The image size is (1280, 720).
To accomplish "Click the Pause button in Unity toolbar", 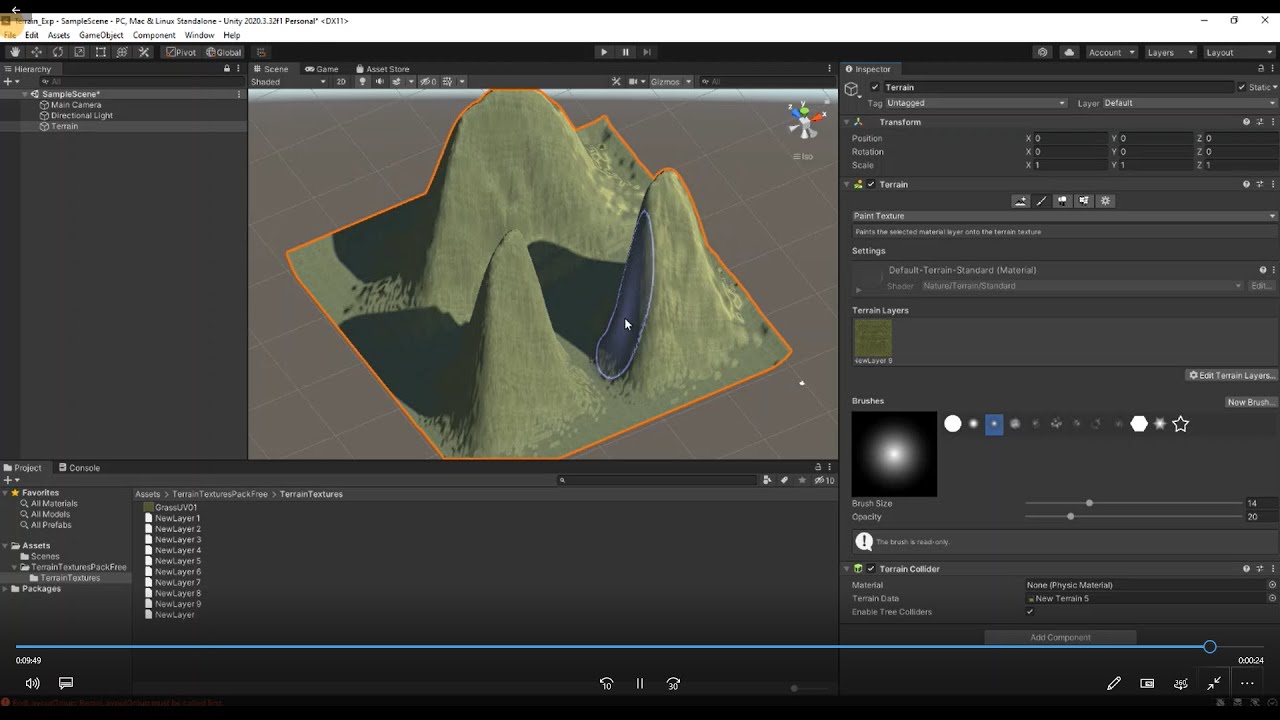I will coord(625,52).
